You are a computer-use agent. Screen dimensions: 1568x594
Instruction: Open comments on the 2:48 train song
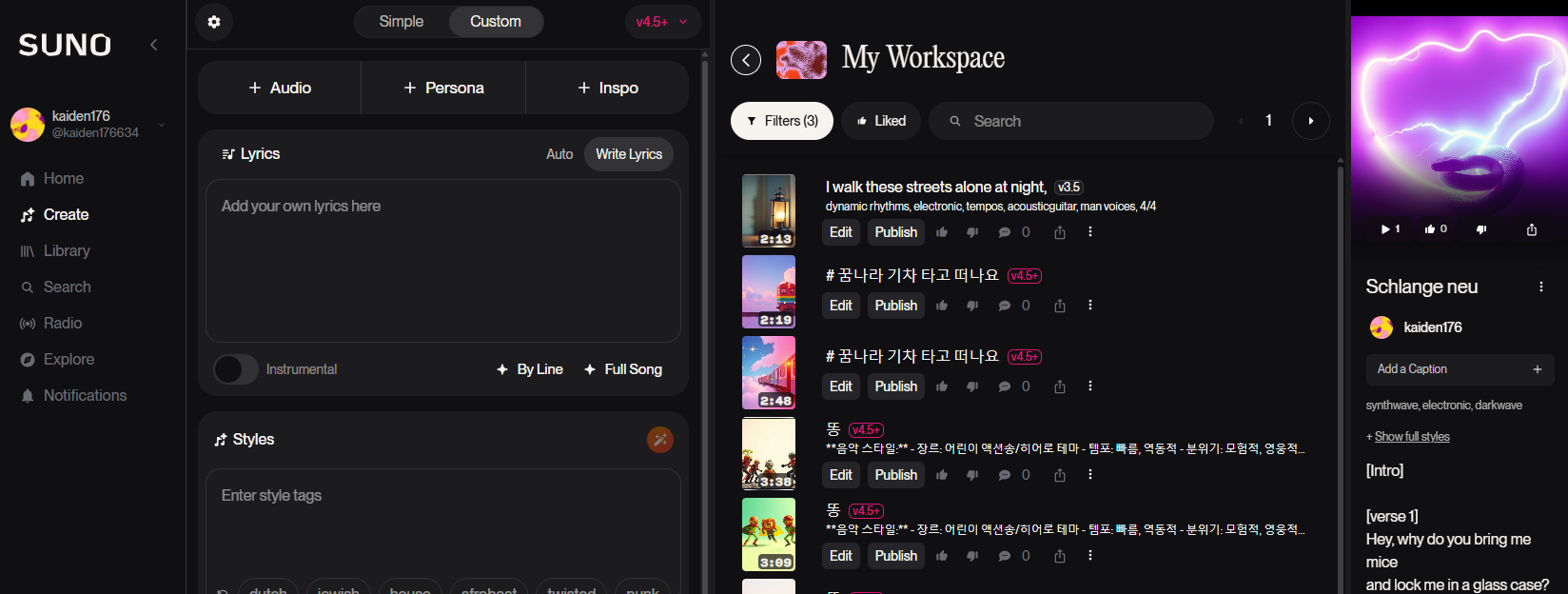1005,386
